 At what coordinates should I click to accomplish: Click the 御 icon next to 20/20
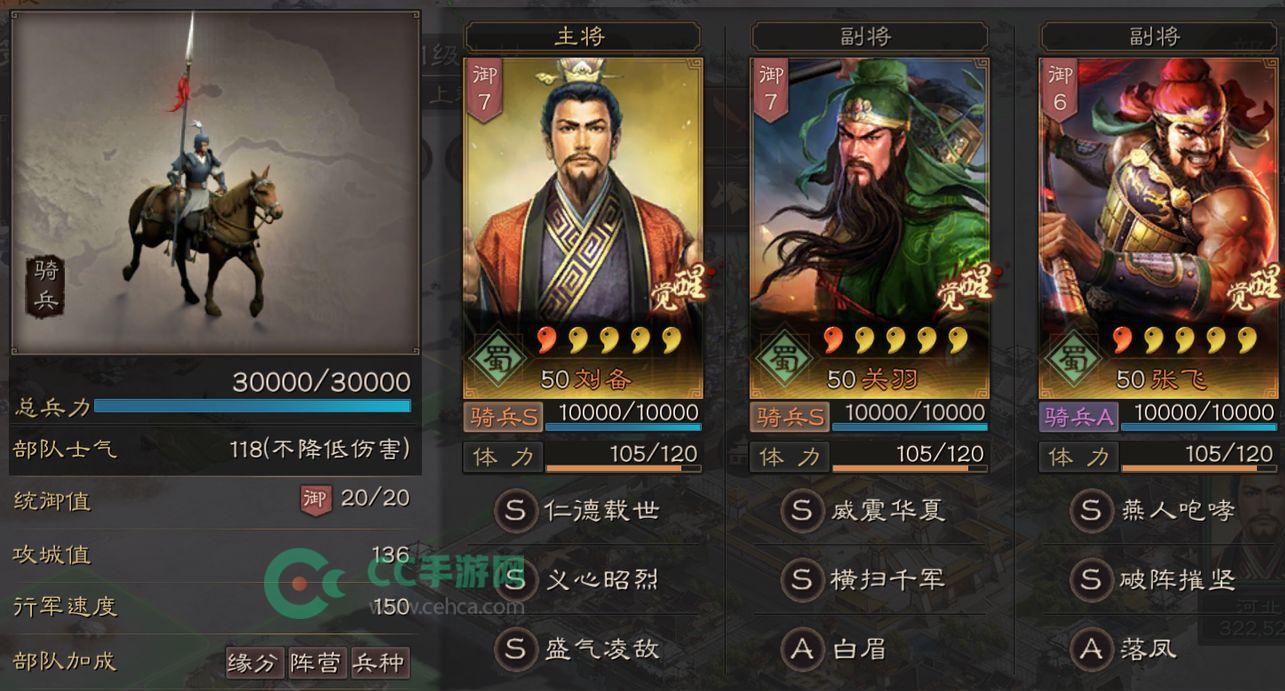coord(316,499)
